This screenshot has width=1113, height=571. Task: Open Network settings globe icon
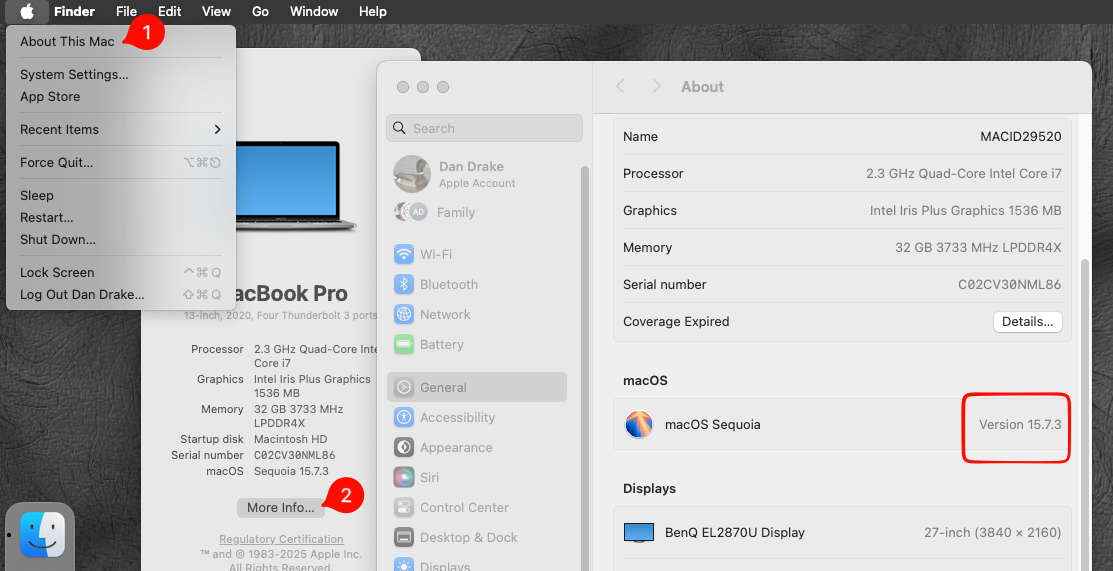[x=404, y=314]
